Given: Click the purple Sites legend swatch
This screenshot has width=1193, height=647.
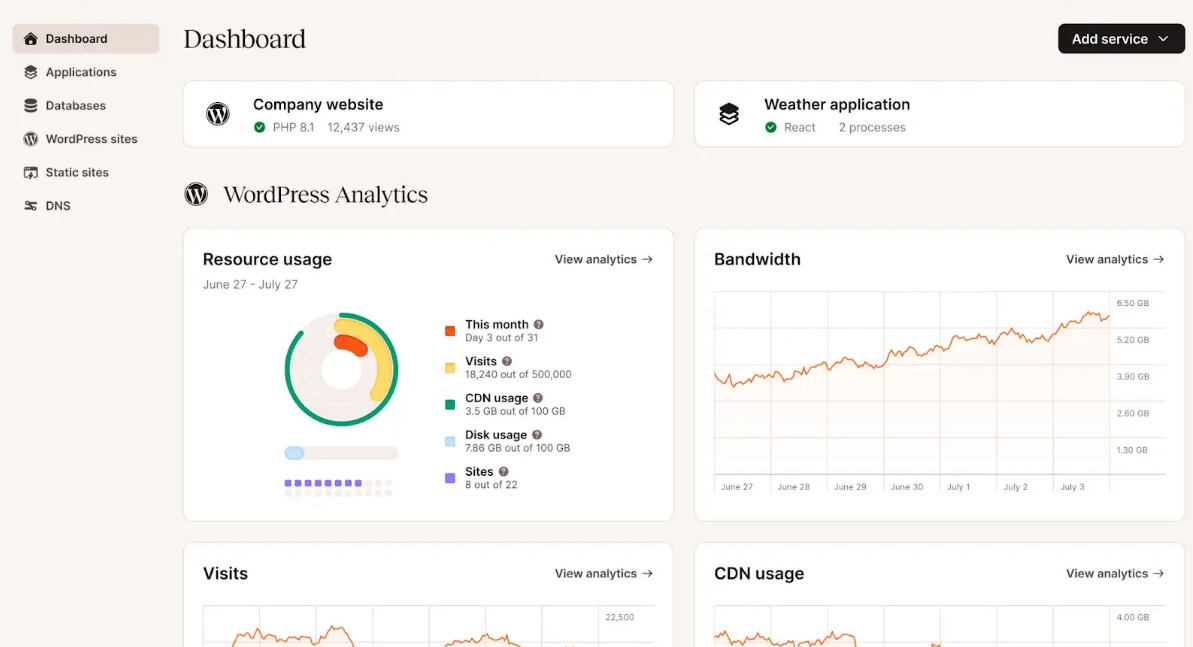Looking at the screenshot, I should [x=450, y=478].
